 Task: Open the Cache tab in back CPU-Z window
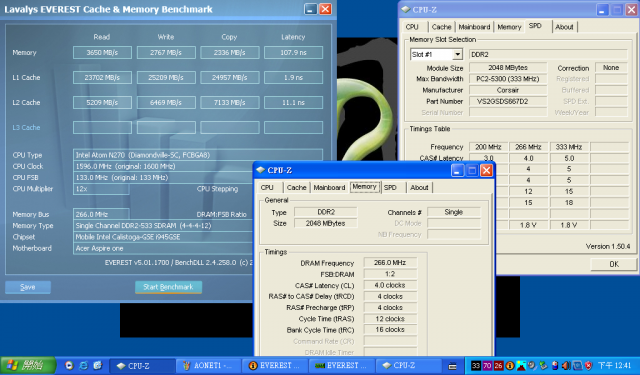[442, 27]
